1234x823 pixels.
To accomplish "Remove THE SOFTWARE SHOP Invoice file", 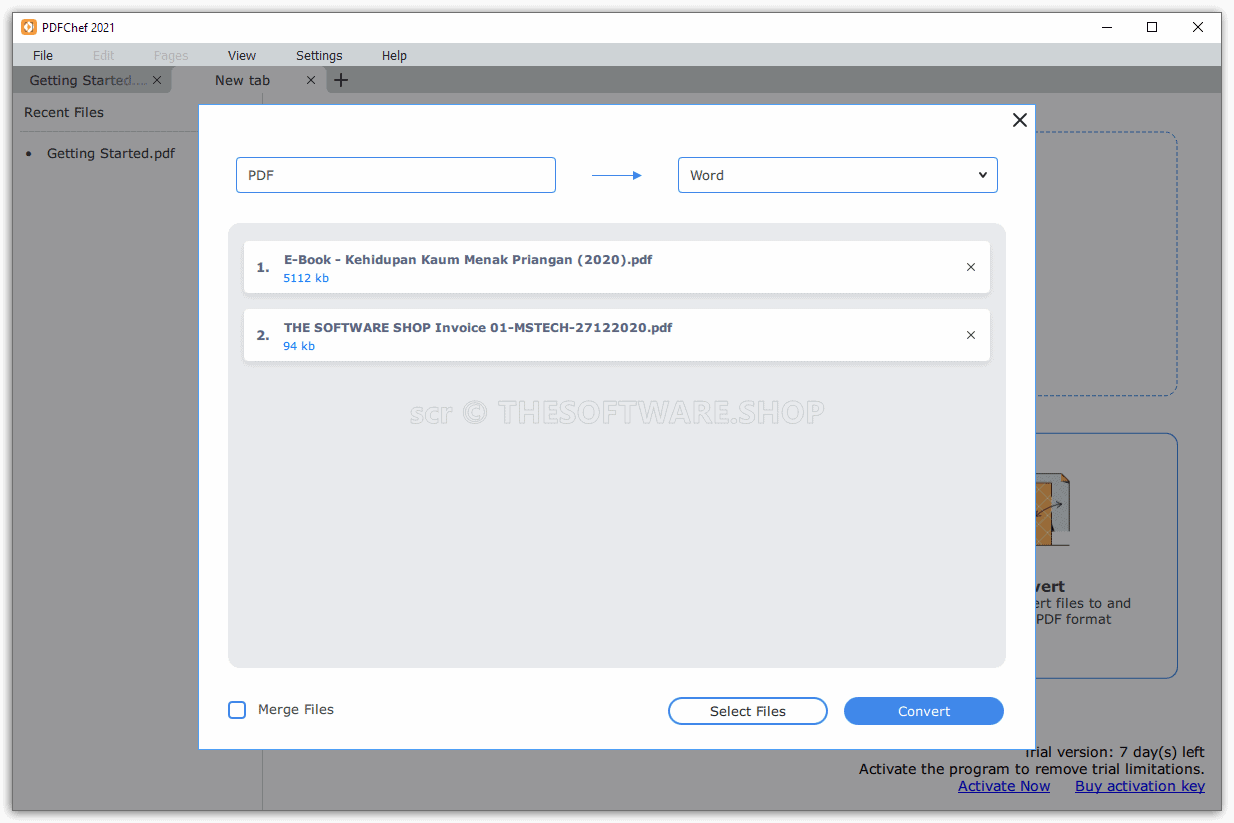I will [x=971, y=335].
